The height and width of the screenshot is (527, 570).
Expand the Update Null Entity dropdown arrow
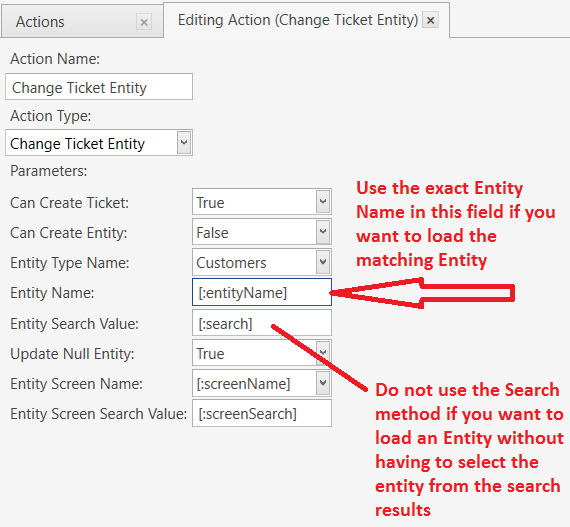pyautogui.click(x=323, y=353)
